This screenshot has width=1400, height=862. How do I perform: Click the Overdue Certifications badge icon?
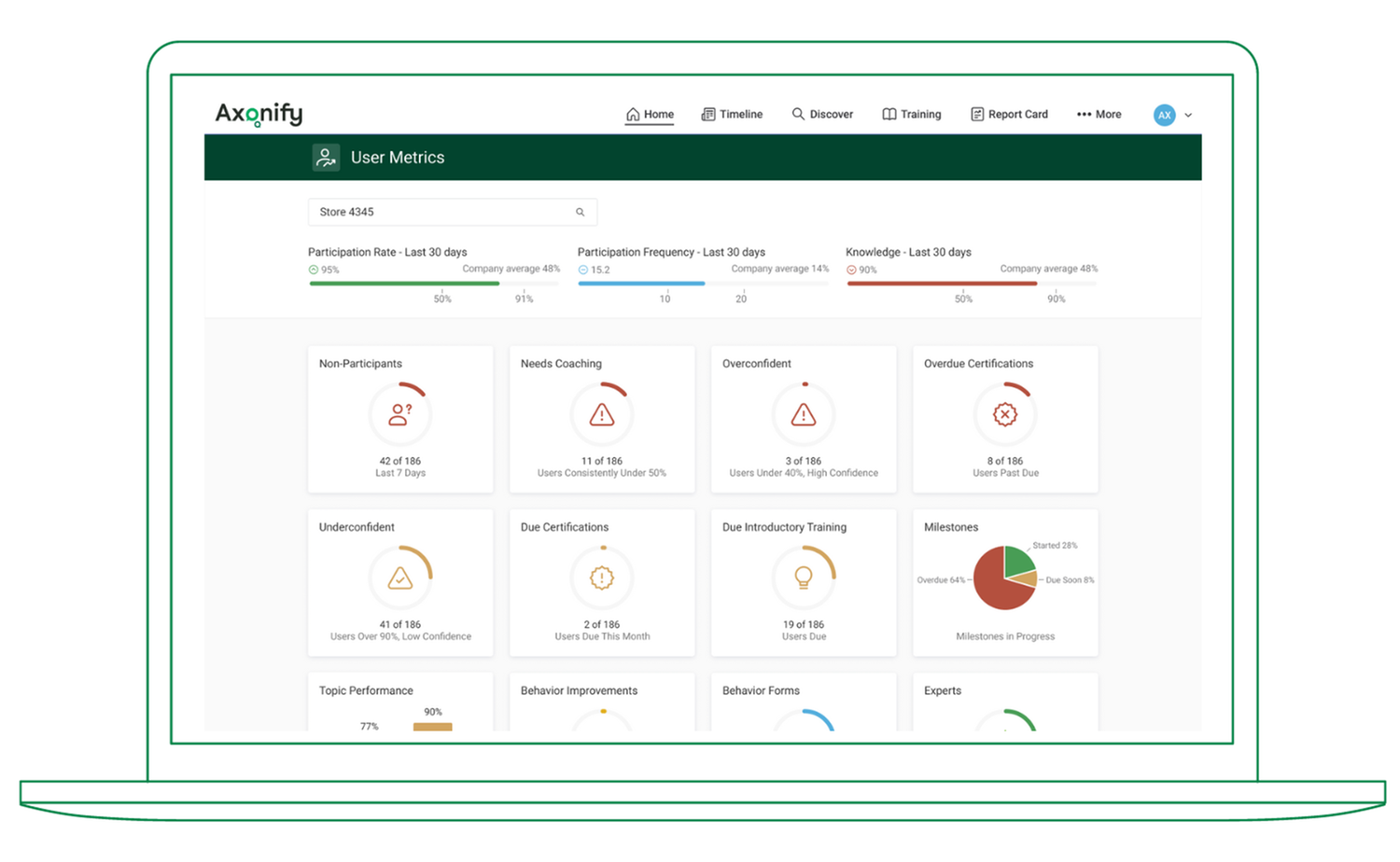(1005, 414)
